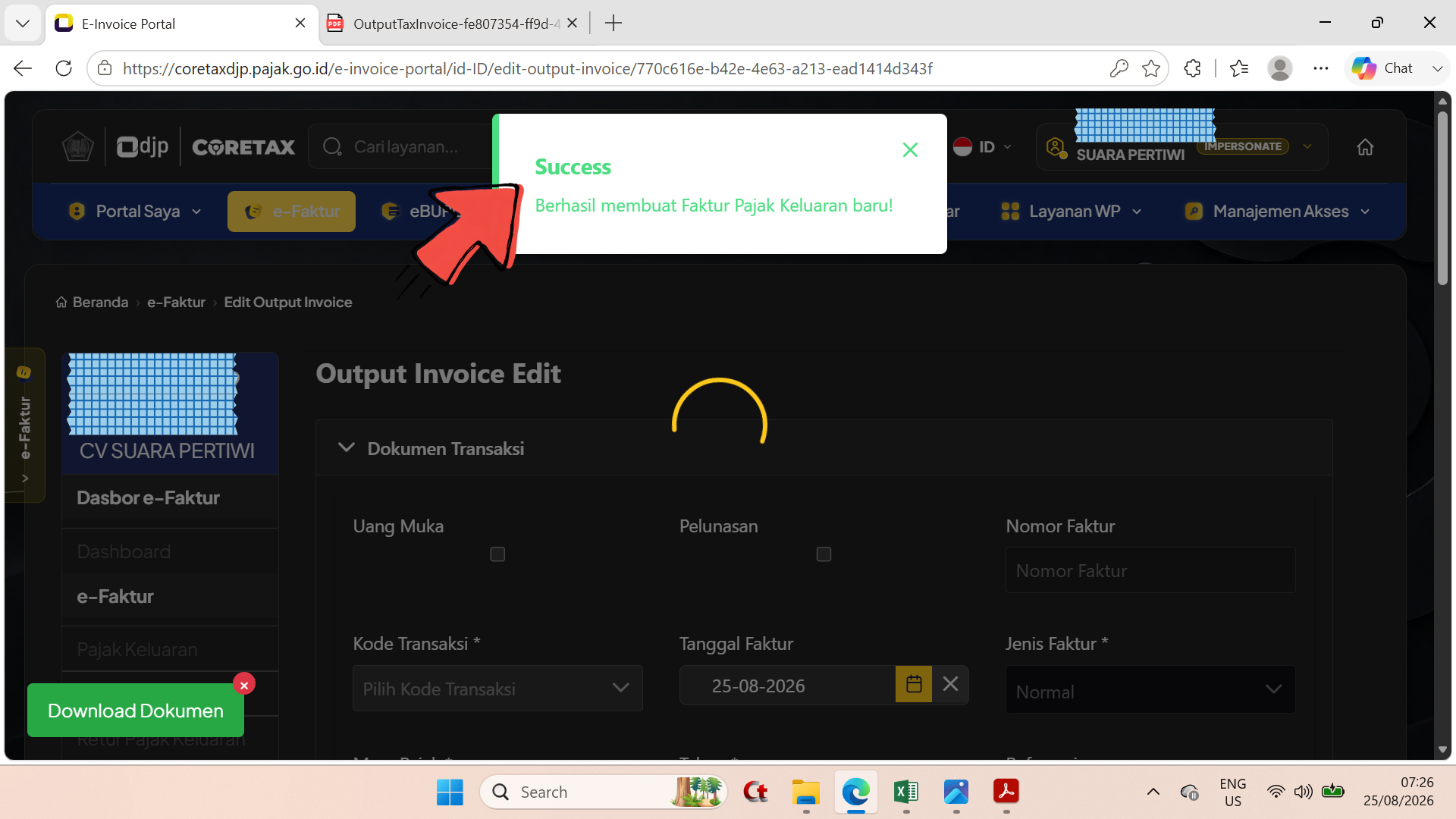
Task: Open the ID language selector
Action: coord(983,147)
